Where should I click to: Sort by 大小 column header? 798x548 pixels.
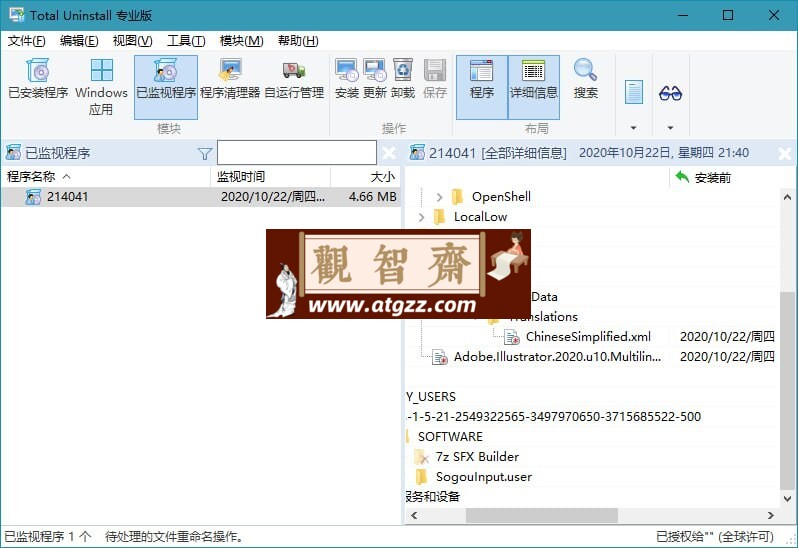coord(365,177)
